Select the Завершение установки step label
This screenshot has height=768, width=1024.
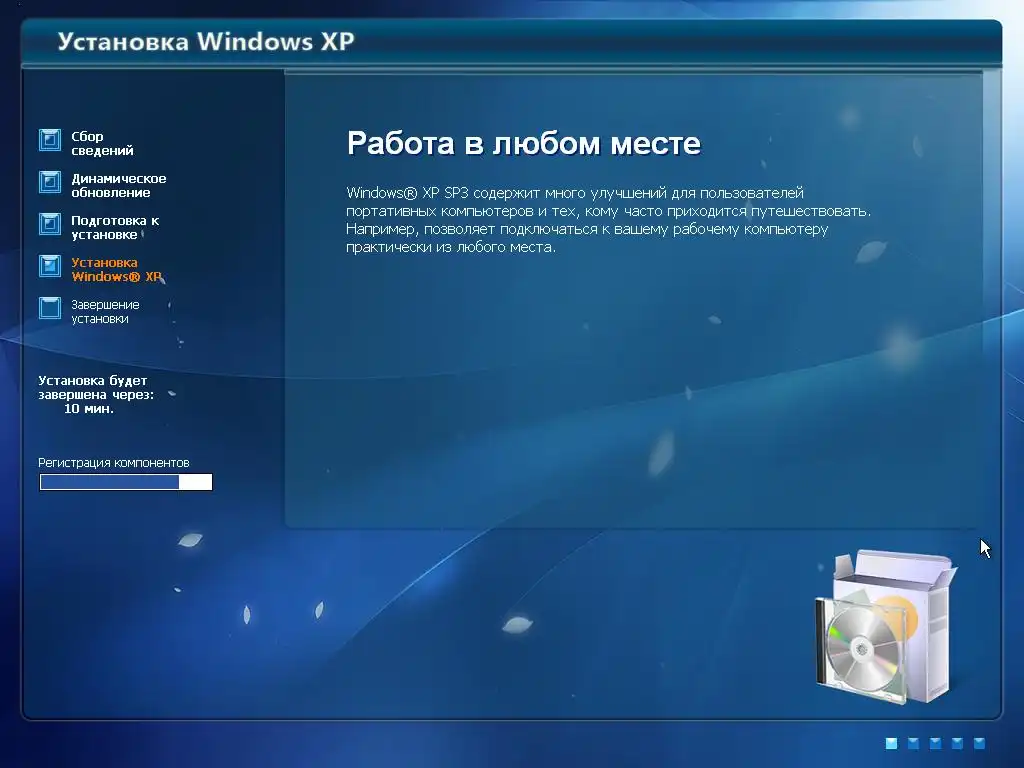coord(104,312)
